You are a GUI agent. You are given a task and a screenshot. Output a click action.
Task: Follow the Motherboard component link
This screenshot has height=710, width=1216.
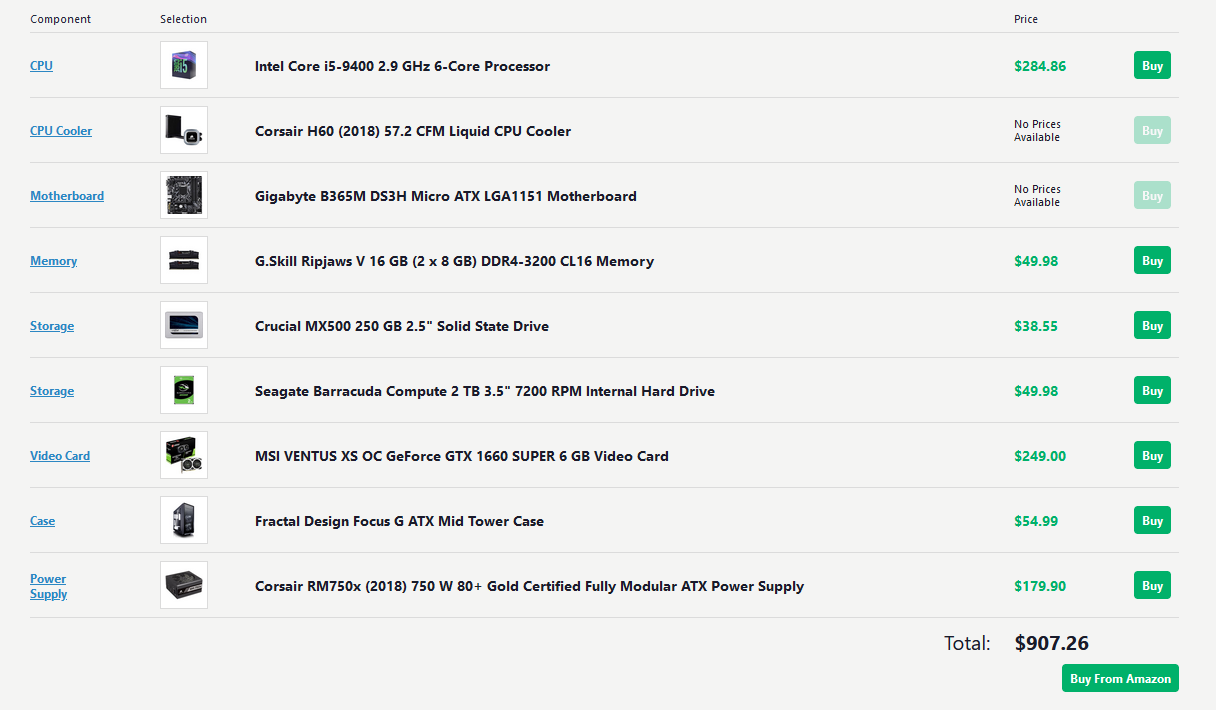pyautogui.click(x=67, y=196)
